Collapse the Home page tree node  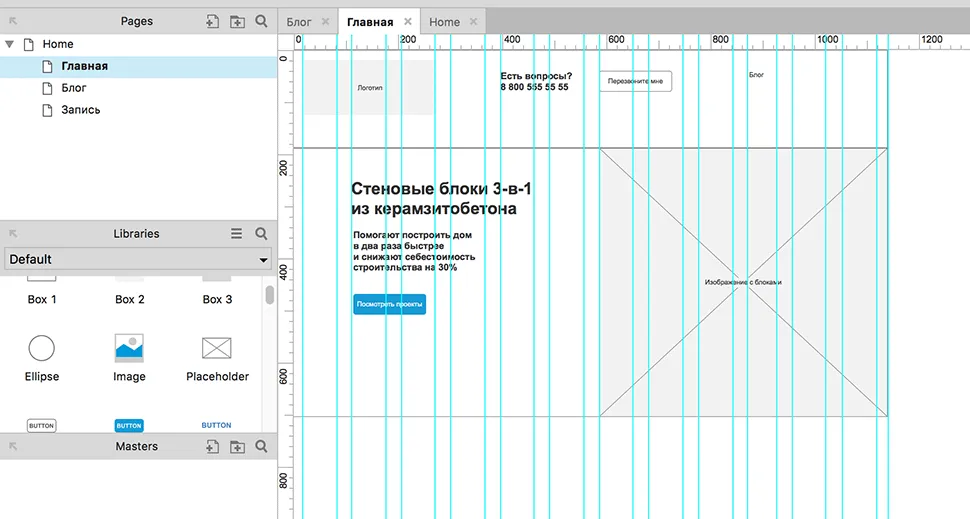[x=10, y=44]
